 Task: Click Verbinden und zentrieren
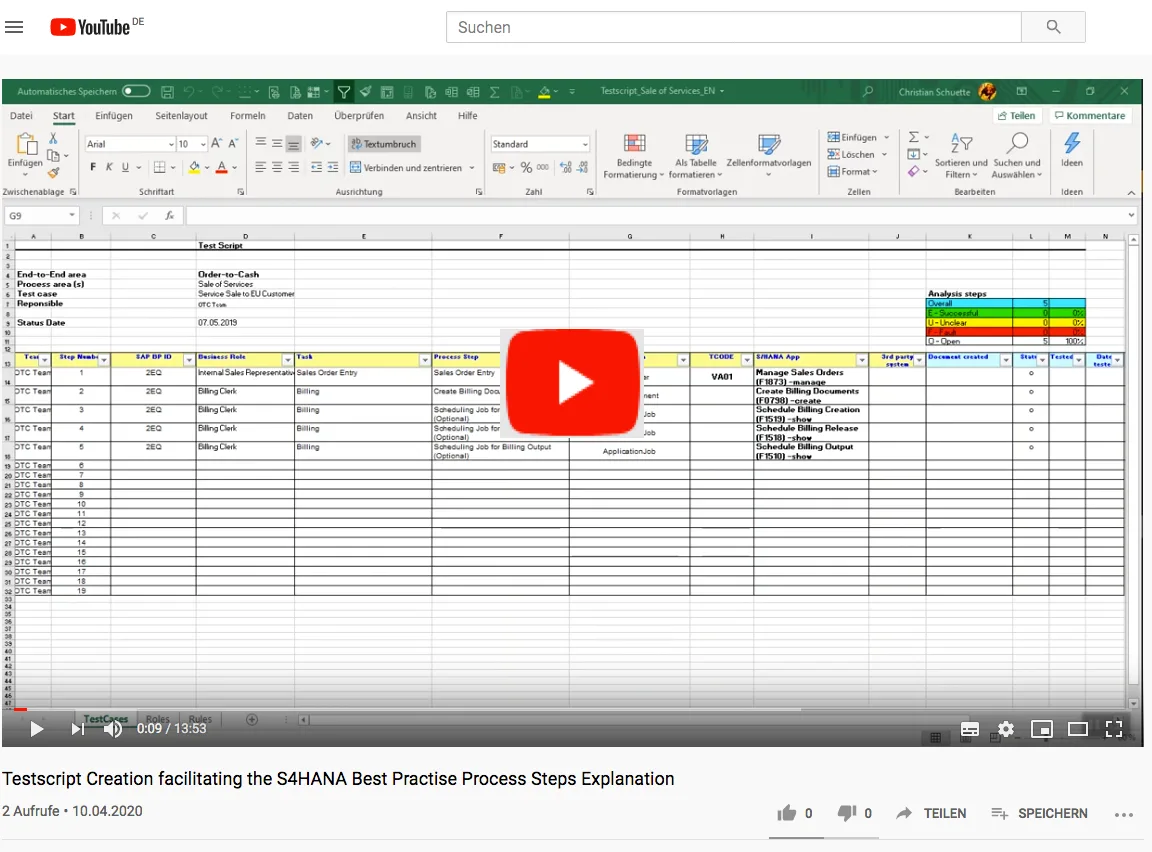406,167
